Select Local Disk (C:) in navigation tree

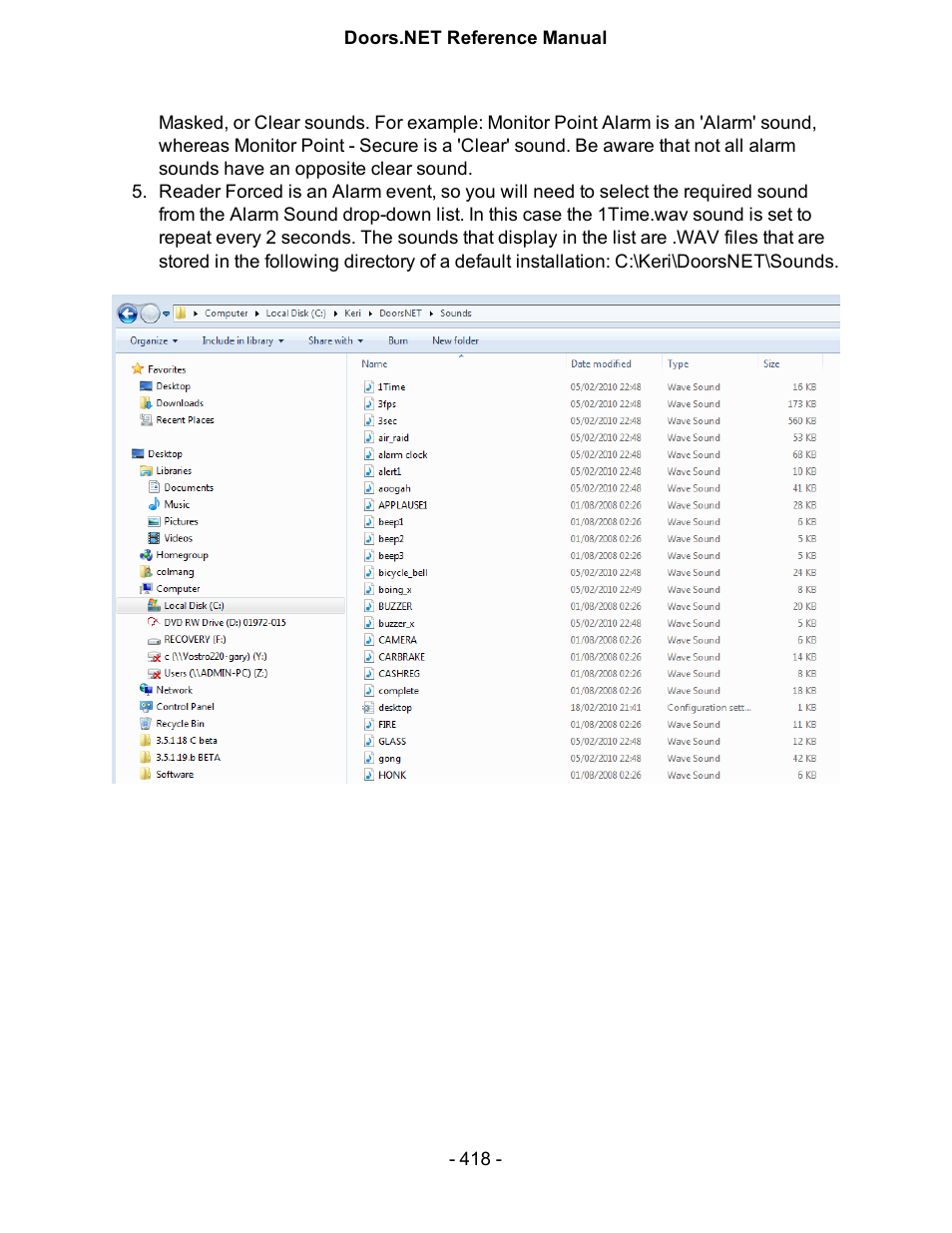pos(194,606)
